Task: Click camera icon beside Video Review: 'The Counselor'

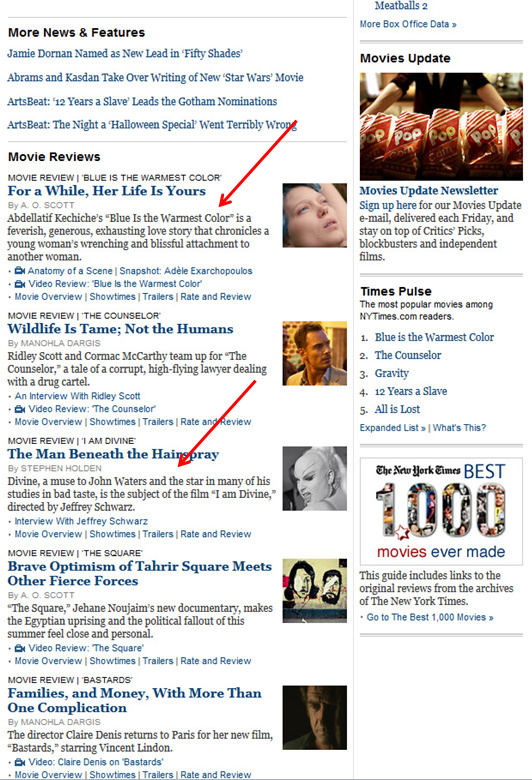Action: click(20, 409)
